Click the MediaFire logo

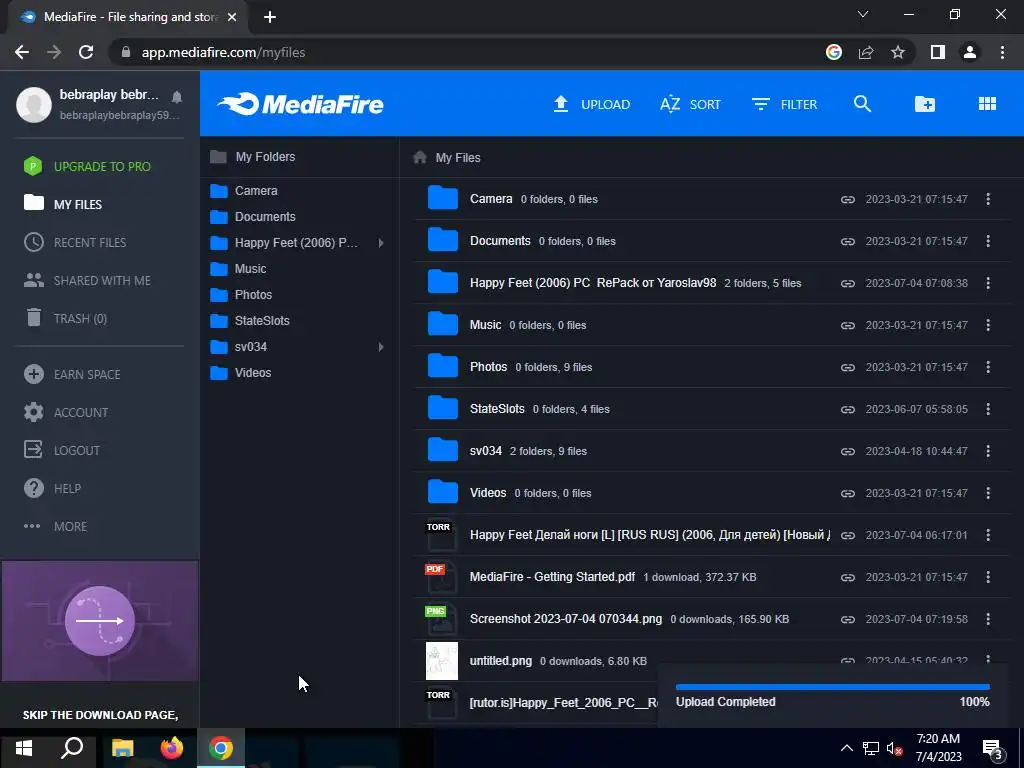click(x=300, y=104)
